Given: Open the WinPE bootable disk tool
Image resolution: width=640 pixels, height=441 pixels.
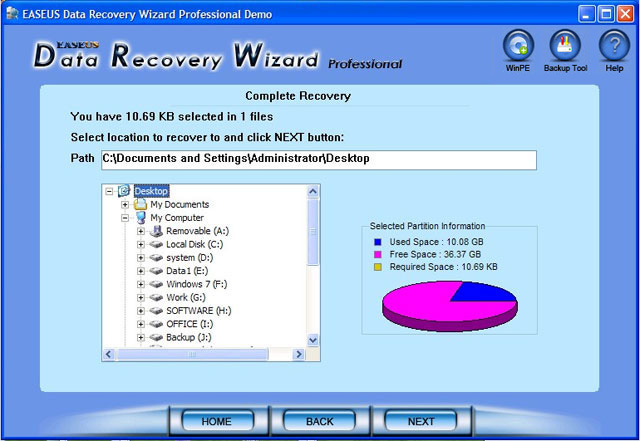Looking at the screenshot, I should click(518, 45).
